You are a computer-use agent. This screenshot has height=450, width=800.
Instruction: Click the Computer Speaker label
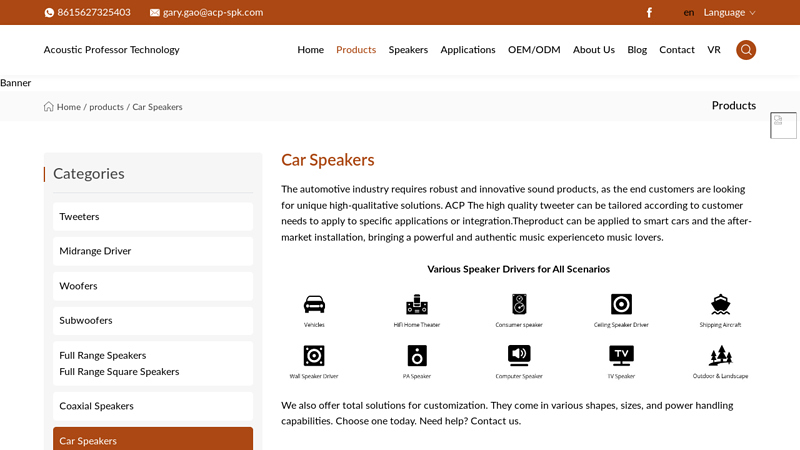(519, 376)
